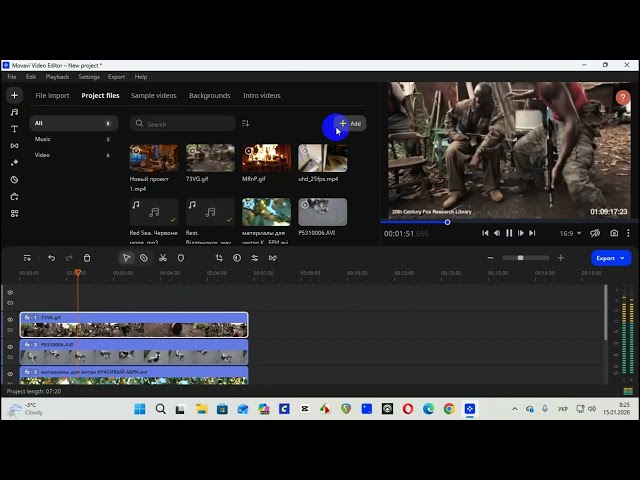The width and height of the screenshot is (640, 480).
Task: Switch to the Sample videos tab
Action: 153,96
